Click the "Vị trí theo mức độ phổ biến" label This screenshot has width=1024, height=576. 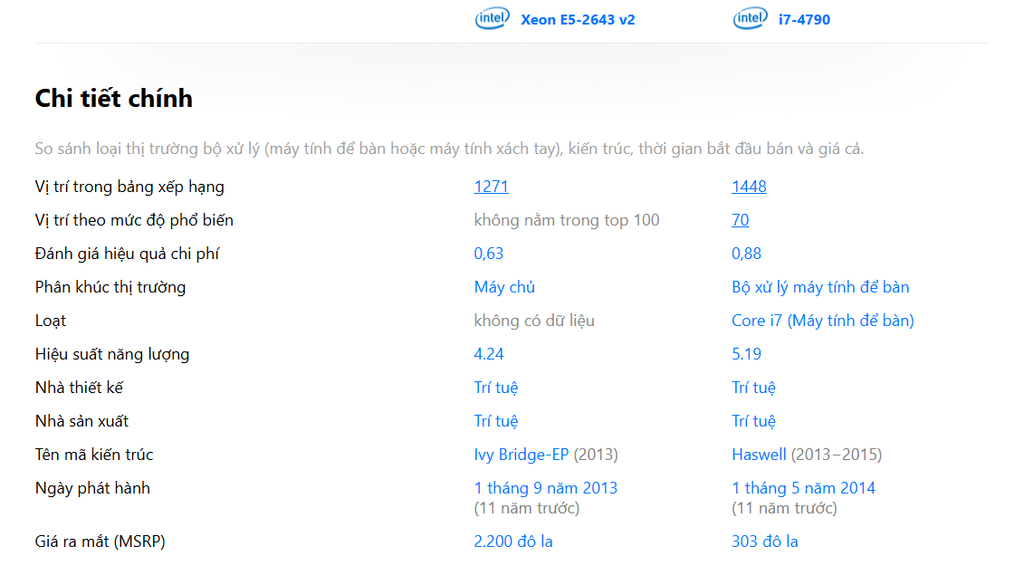coord(134,220)
